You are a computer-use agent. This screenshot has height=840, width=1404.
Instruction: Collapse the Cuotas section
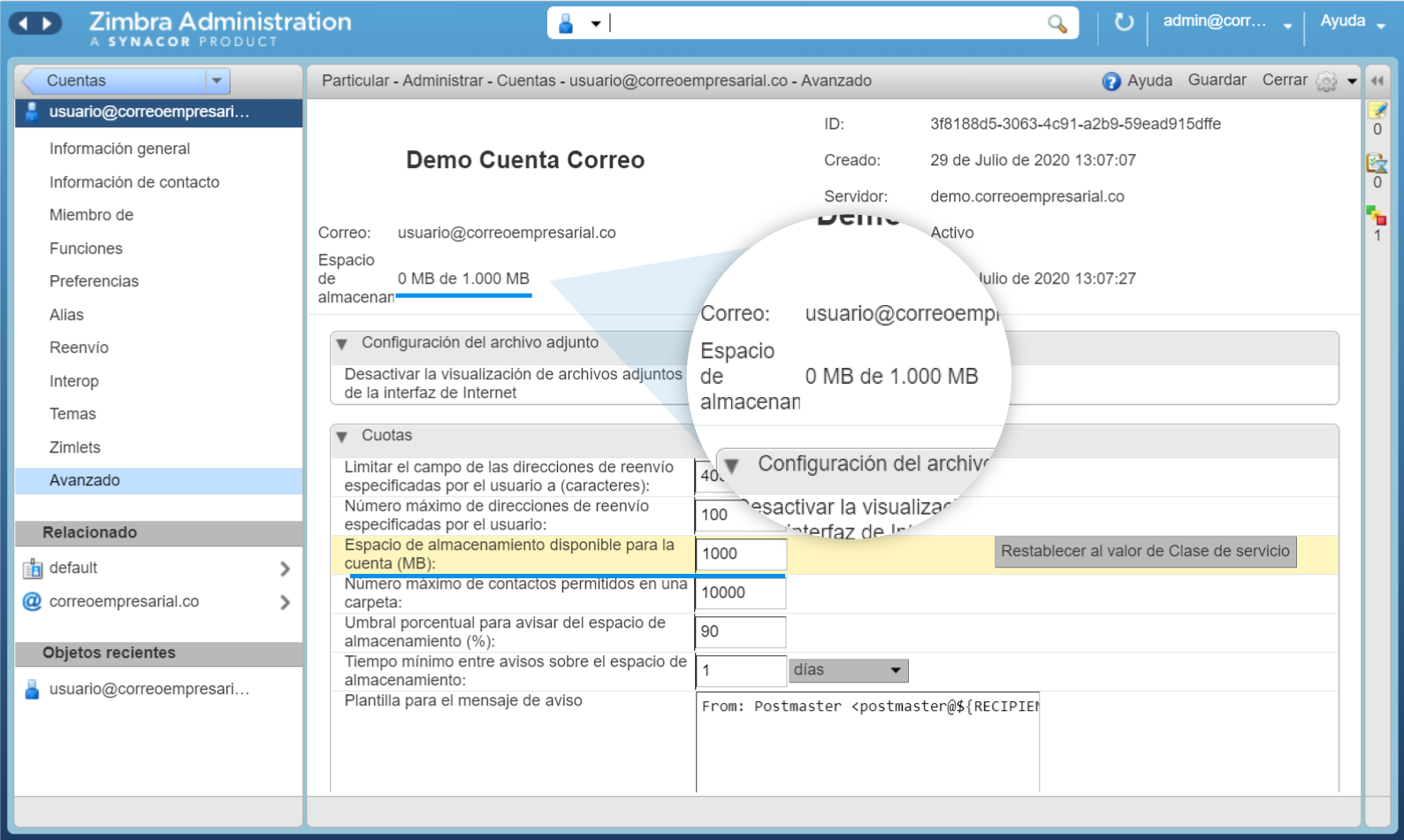click(342, 436)
